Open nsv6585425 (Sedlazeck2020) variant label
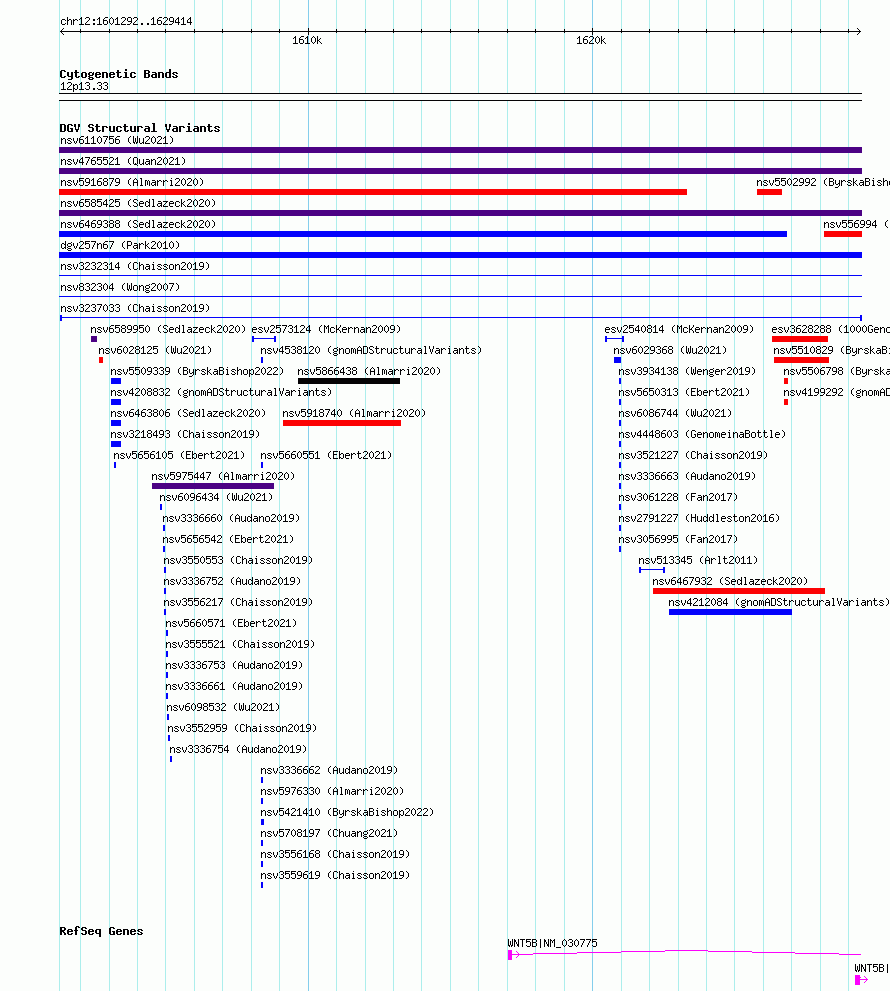This screenshot has width=890, height=991. (x=138, y=203)
